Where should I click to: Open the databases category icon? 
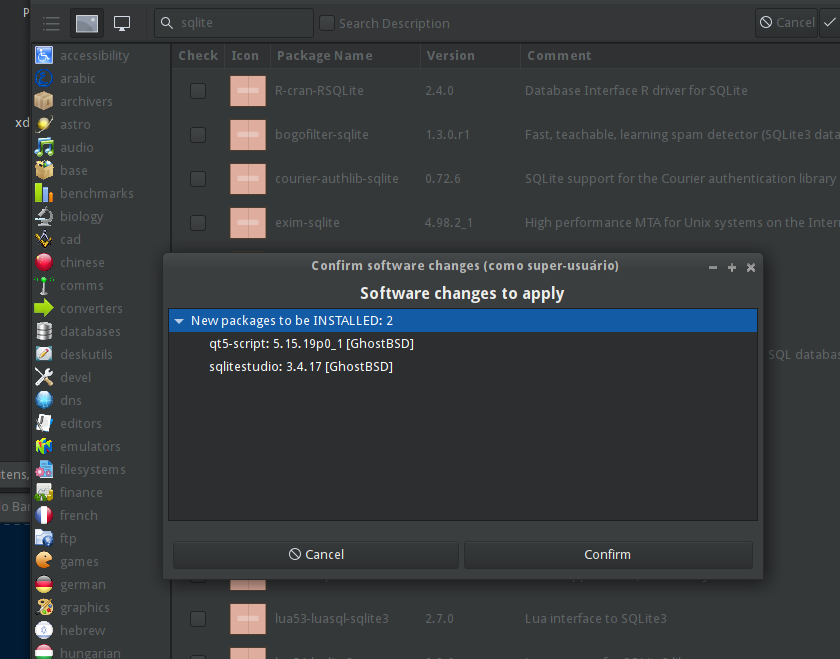coord(44,331)
